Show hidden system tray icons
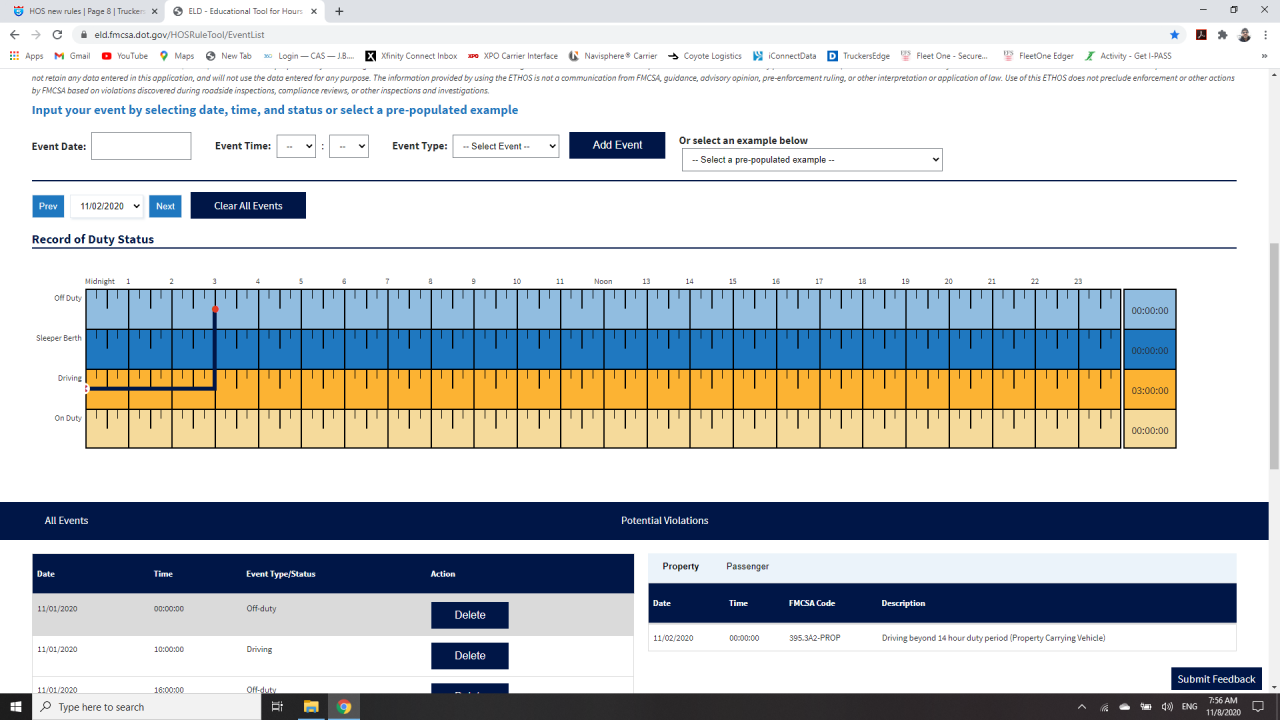 coord(1081,706)
